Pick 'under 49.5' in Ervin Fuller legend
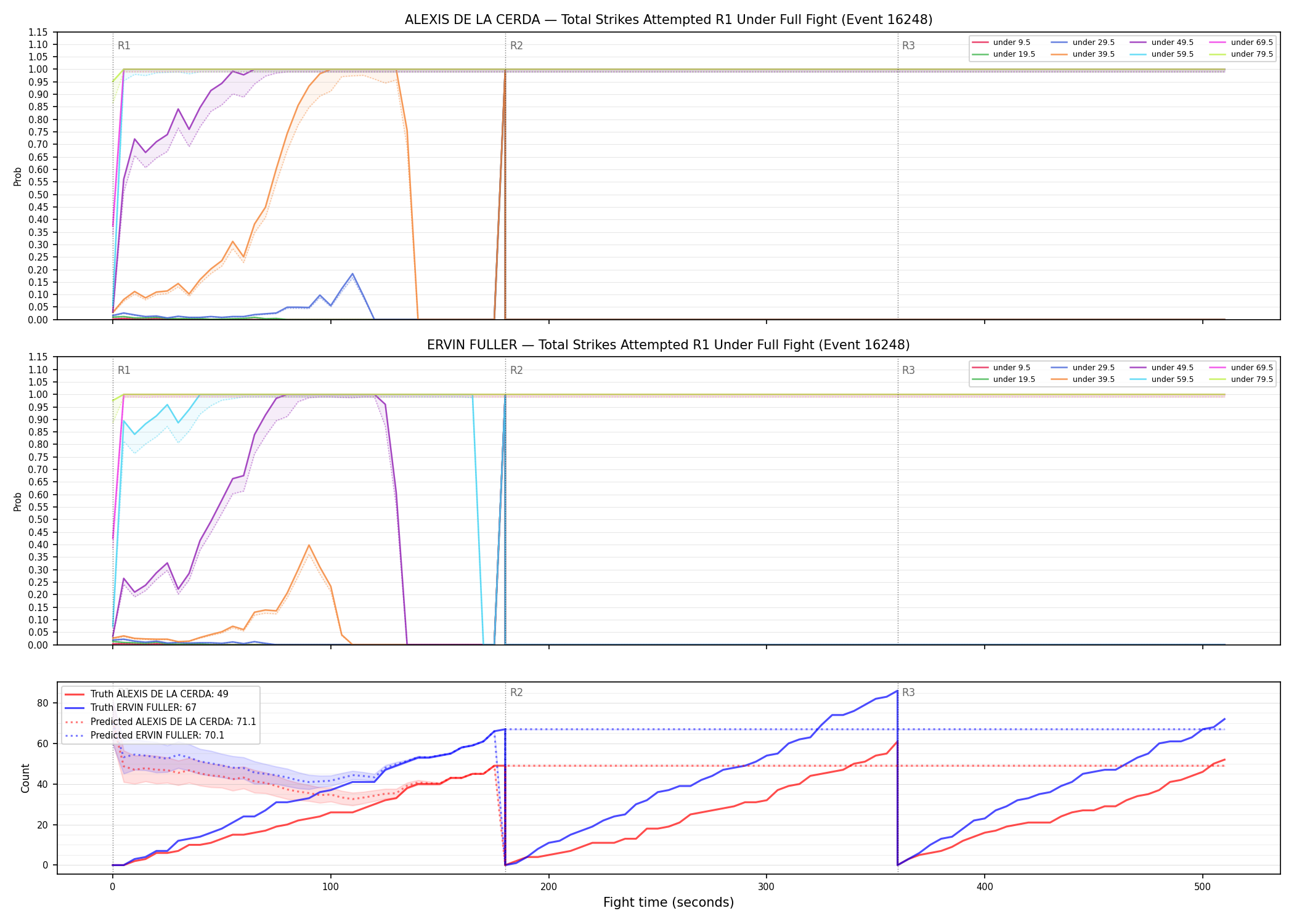The image size is (1294, 924). (1162, 368)
